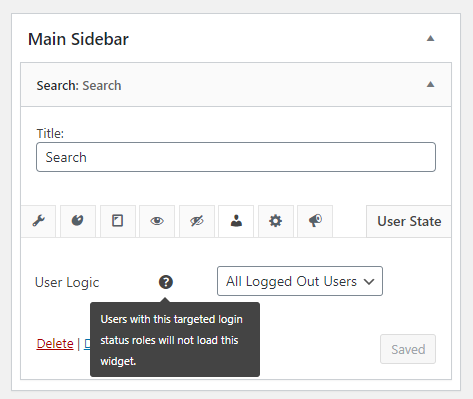Click the User Logic help question mark
473x399 pixels.
(x=166, y=282)
